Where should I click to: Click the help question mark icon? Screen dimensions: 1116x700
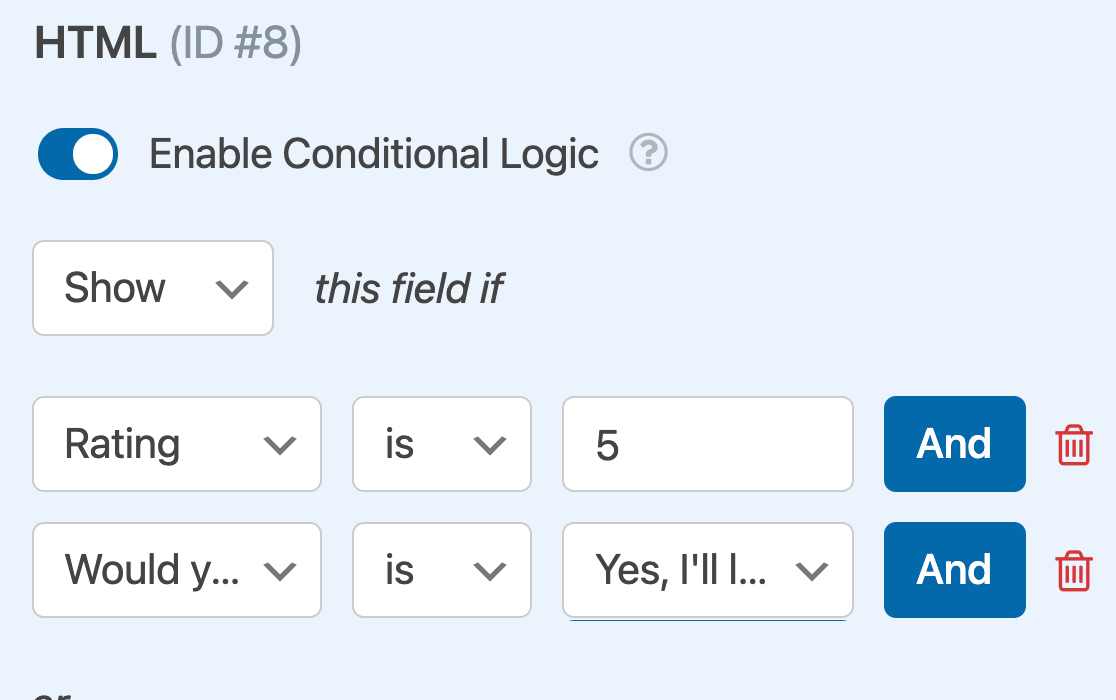[x=648, y=153]
